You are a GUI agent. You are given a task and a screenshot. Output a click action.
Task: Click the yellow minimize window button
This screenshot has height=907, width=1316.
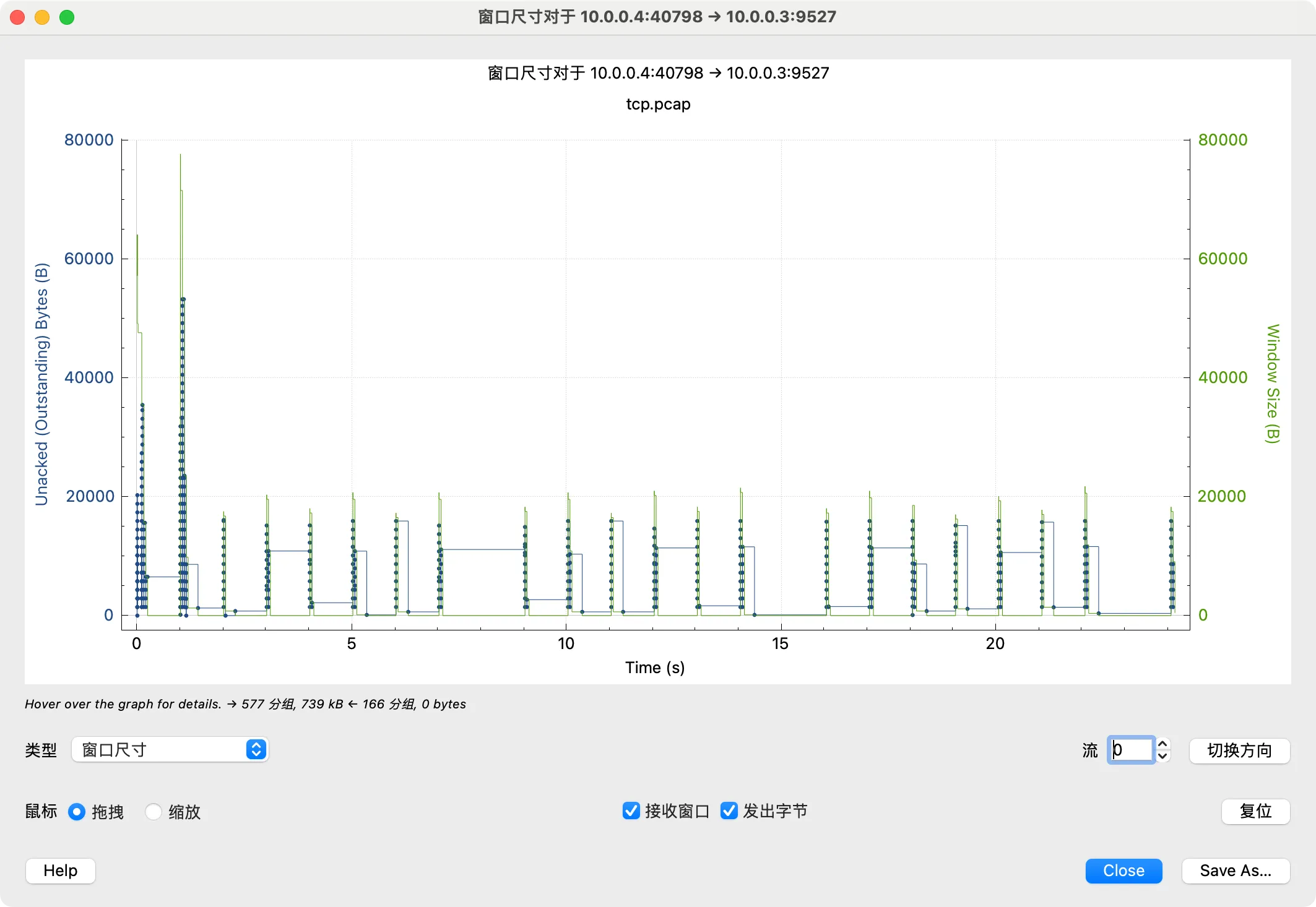pos(42,17)
